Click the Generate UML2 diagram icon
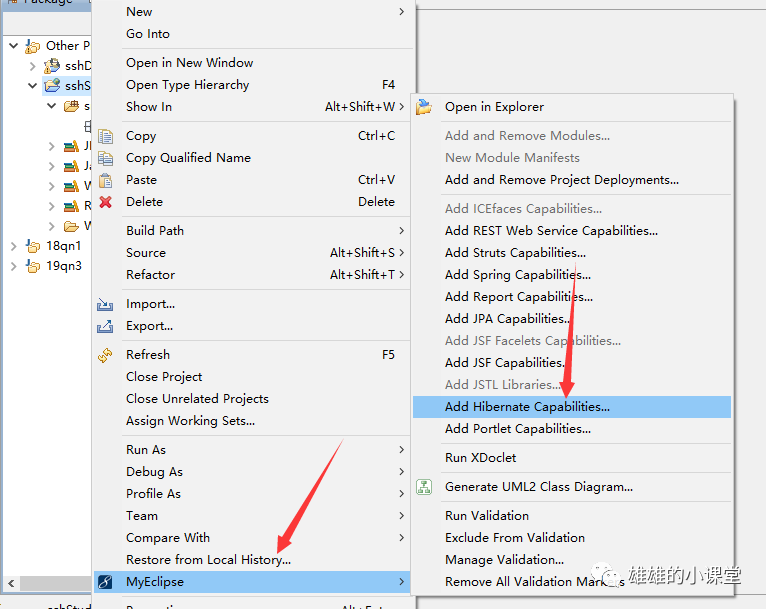 pos(424,487)
